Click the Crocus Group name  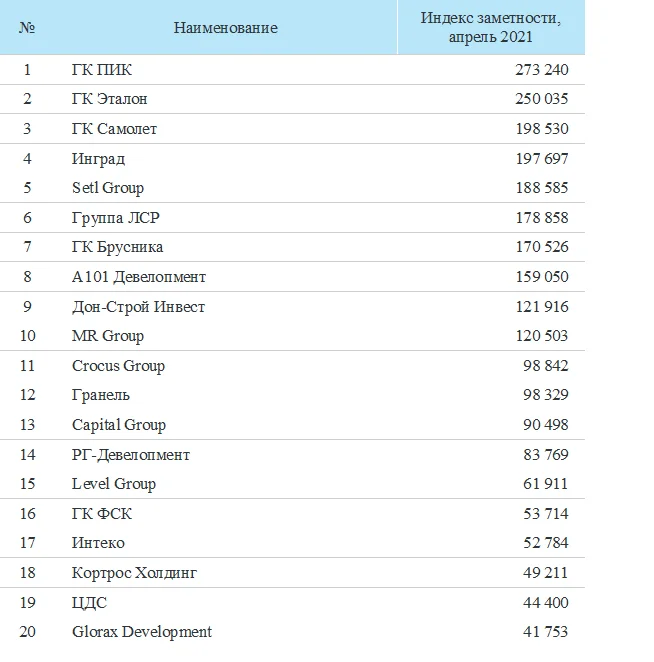click(x=118, y=366)
